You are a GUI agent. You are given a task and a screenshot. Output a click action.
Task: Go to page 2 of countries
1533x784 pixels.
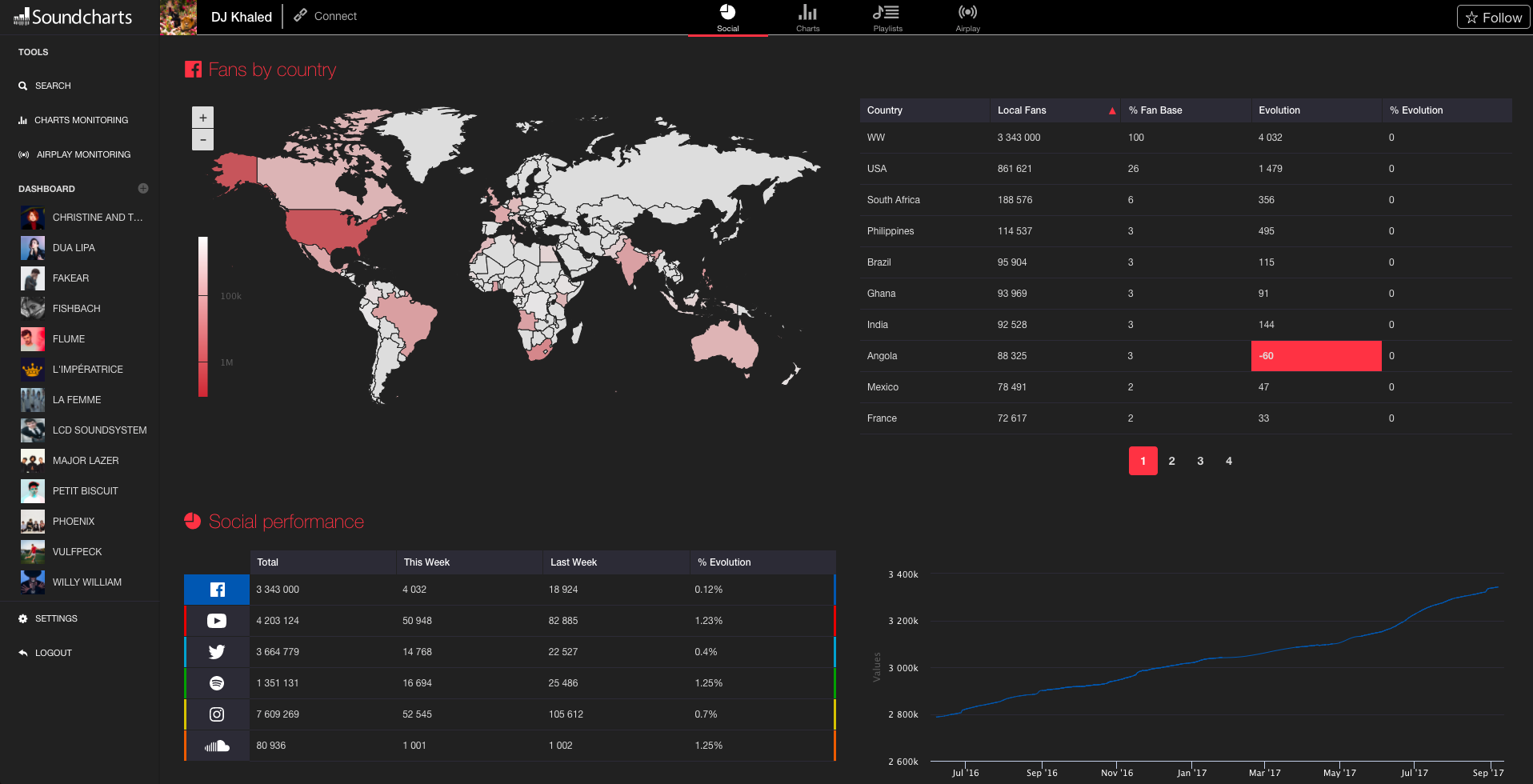click(x=1171, y=461)
